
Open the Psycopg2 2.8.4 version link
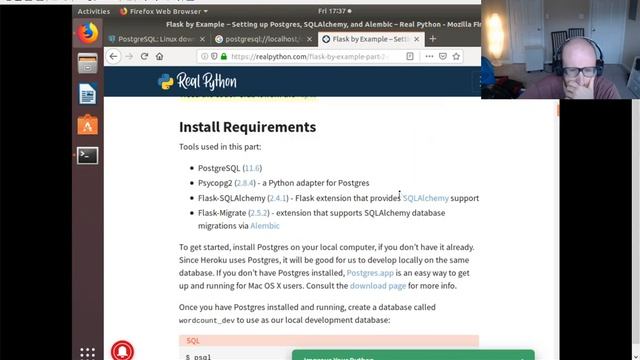pos(245,183)
